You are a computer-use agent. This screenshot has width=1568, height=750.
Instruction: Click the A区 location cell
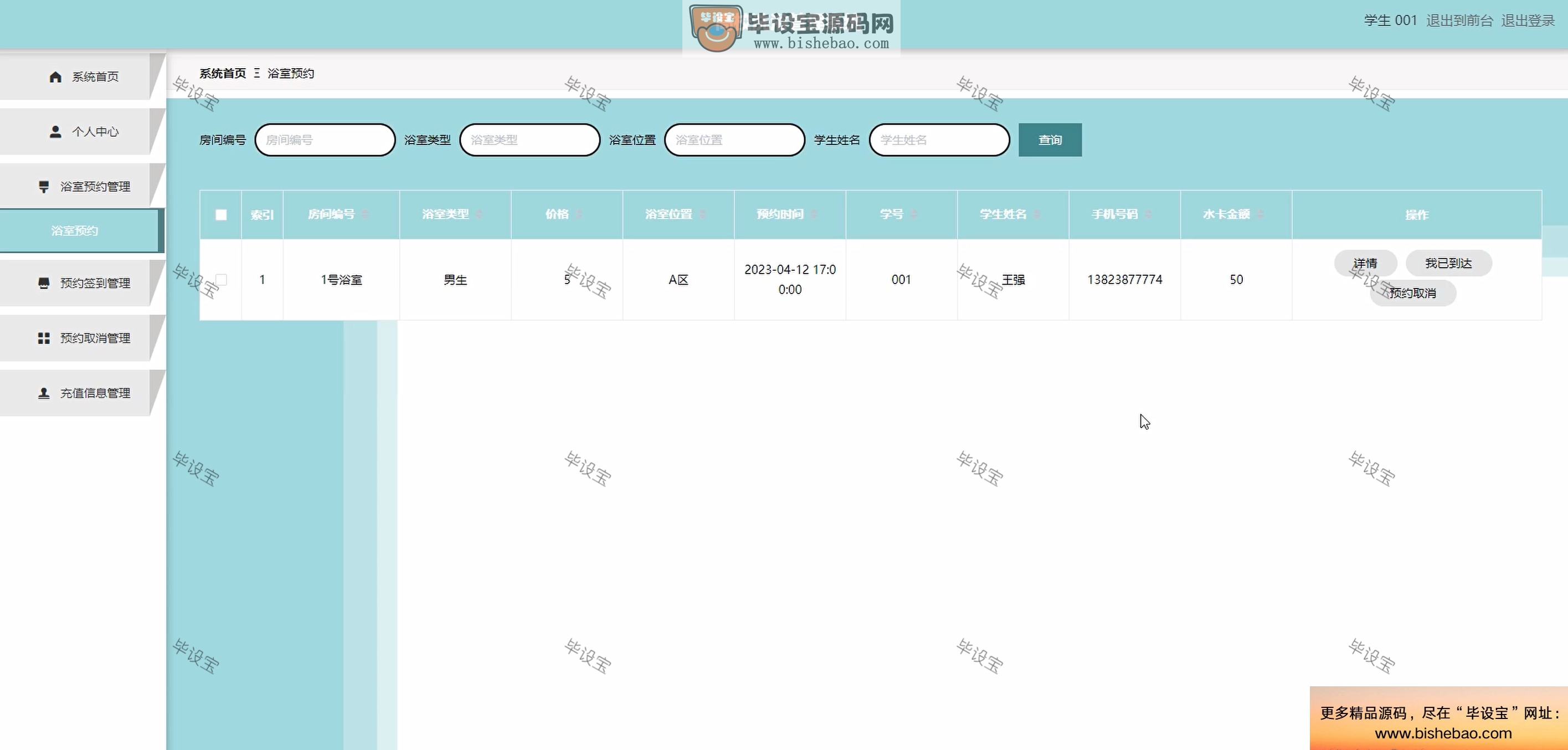click(x=678, y=279)
